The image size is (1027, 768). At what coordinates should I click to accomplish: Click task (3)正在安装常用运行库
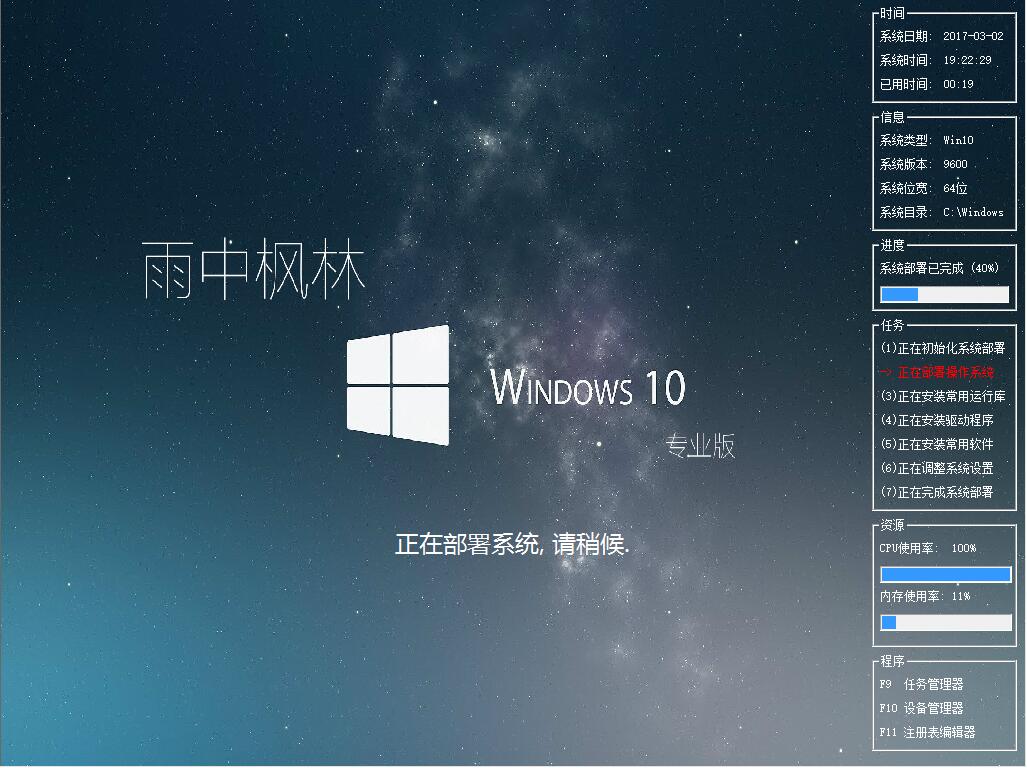coord(943,396)
